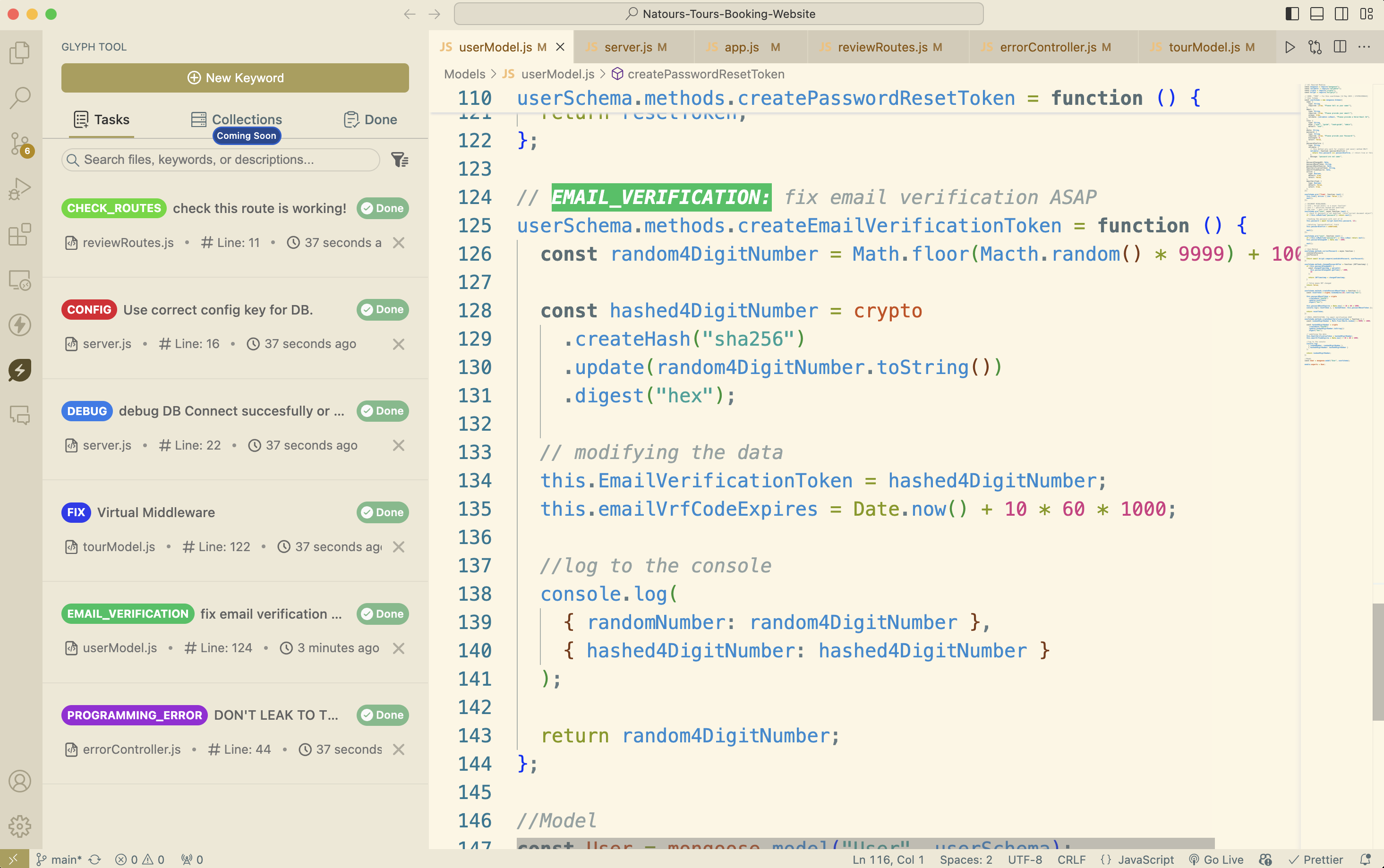This screenshot has width=1384, height=868.
Task: Click the filter icon beside search field
Action: [x=400, y=160]
